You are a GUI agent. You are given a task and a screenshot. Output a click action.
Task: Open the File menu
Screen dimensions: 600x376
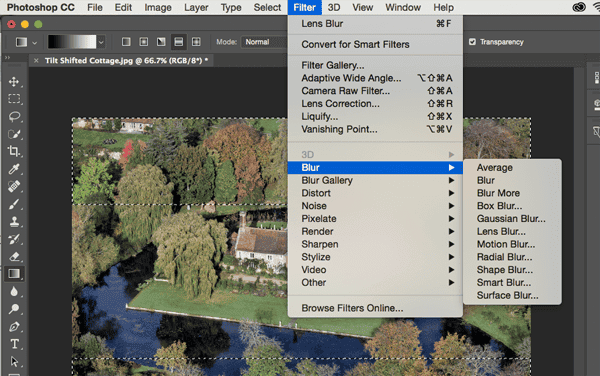coord(95,7)
